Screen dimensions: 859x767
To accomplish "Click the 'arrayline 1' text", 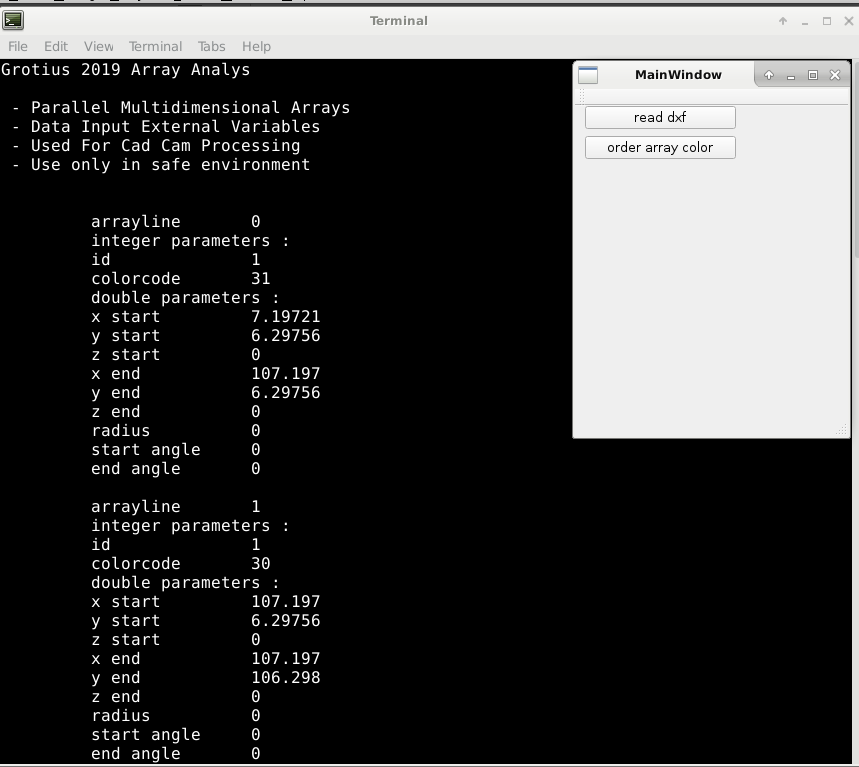I will point(175,507).
